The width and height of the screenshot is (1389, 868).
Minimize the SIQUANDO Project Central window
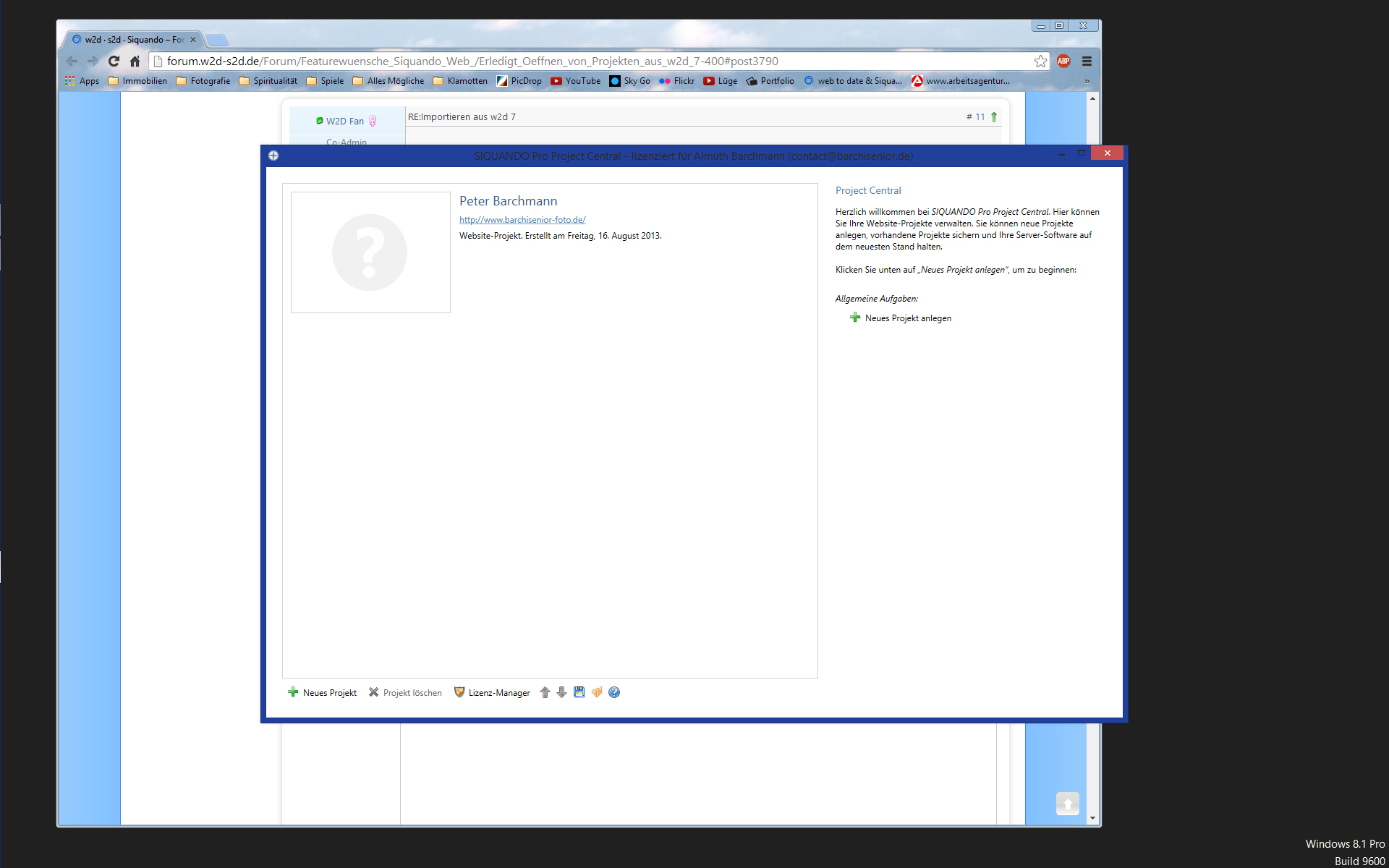(x=1061, y=153)
